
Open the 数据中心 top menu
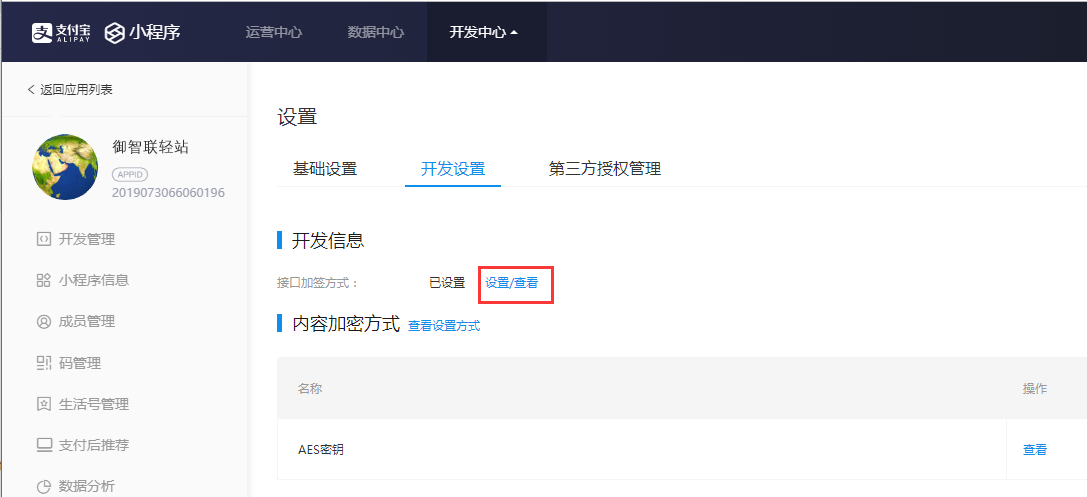coord(376,32)
